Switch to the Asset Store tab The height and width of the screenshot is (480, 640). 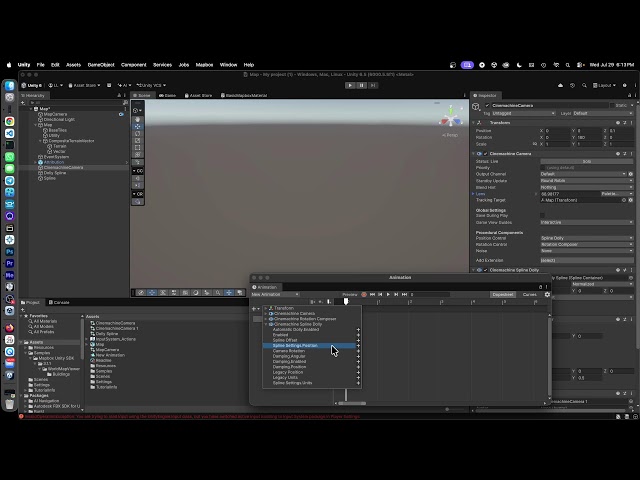(198, 96)
